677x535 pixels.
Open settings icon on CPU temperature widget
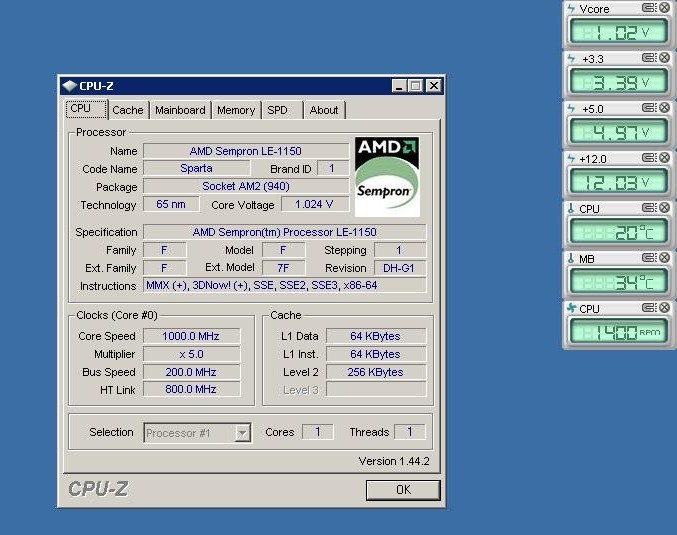pyautogui.click(x=648, y=208)
